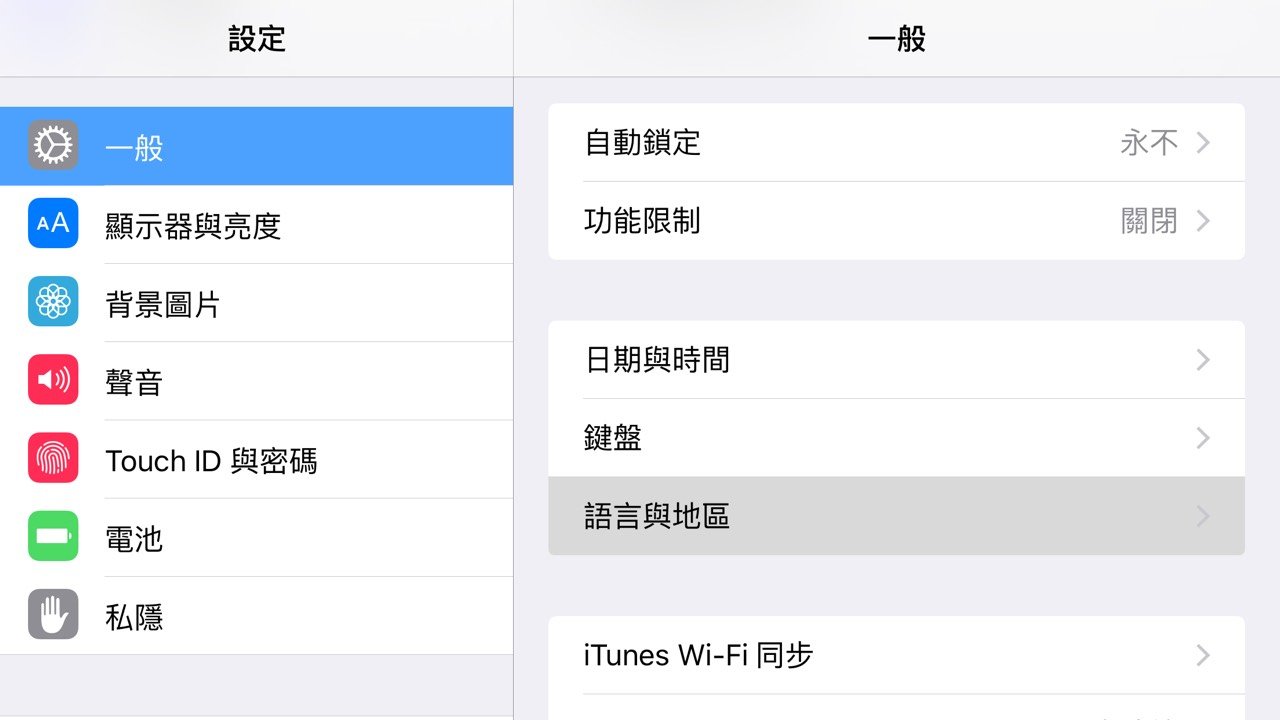Screen dimensions: 1280x720
Task: Tap the Display & Brightness AA icon
Action: (x=53, y=223)
